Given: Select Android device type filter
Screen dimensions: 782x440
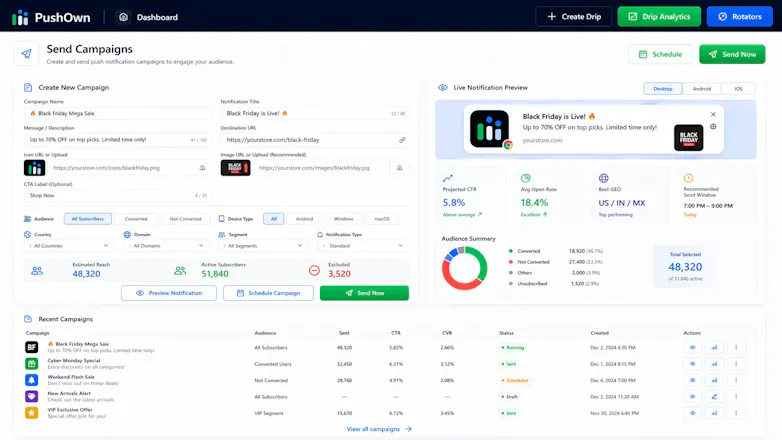Looking at the screenshot, I should tap(304, 219).
